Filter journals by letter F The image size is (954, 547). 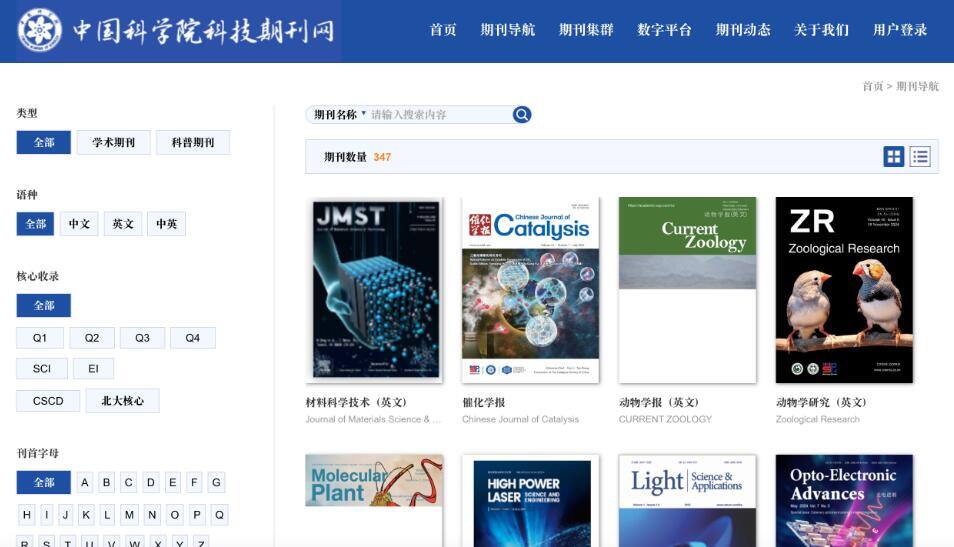tap(194, 483)
